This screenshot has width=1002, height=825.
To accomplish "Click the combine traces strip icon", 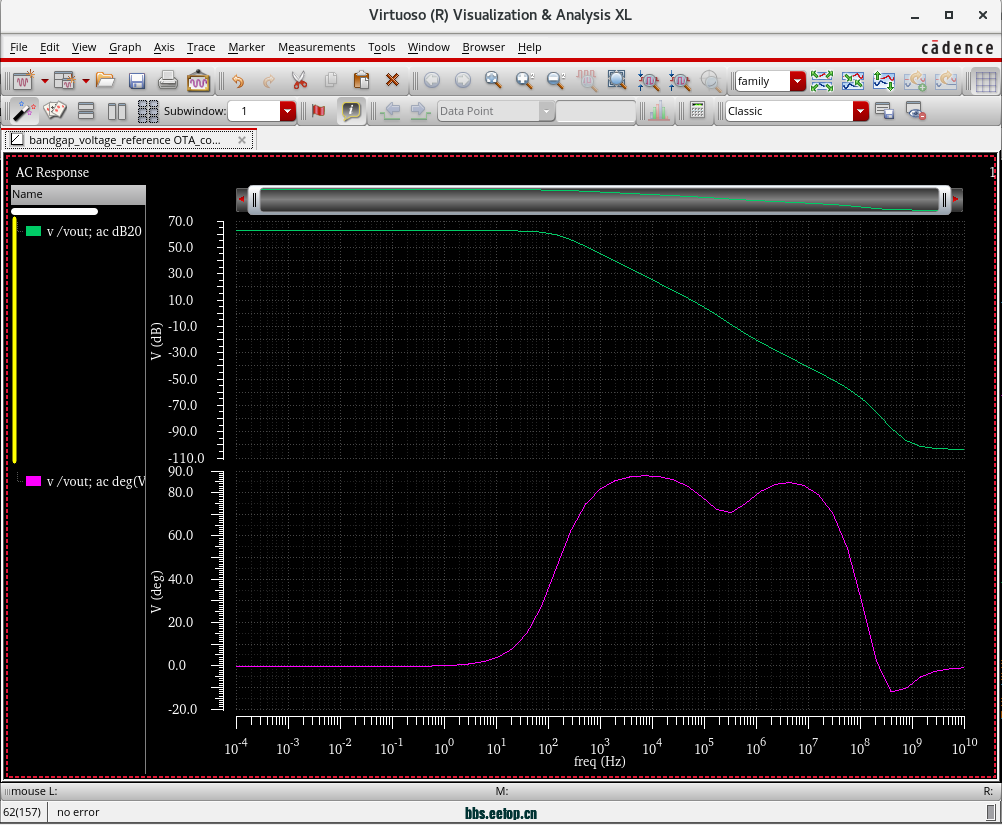I will coord(853,81).
